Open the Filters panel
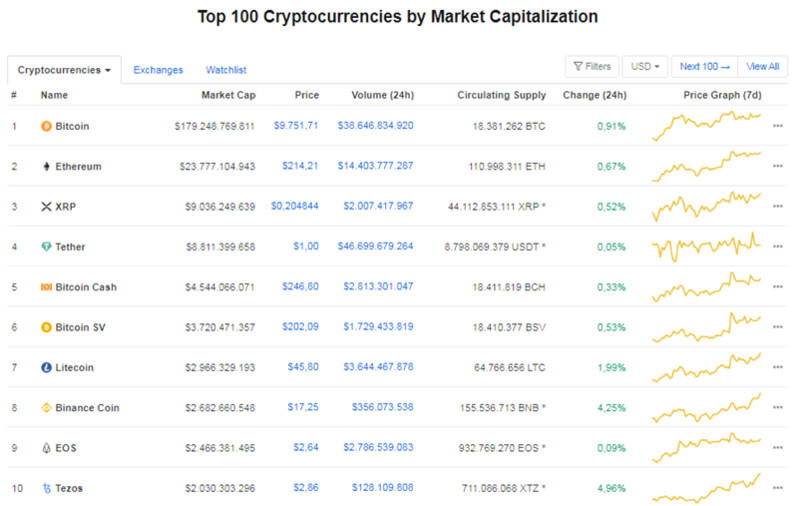Screen dimensions: 798x506 (591, 67)
